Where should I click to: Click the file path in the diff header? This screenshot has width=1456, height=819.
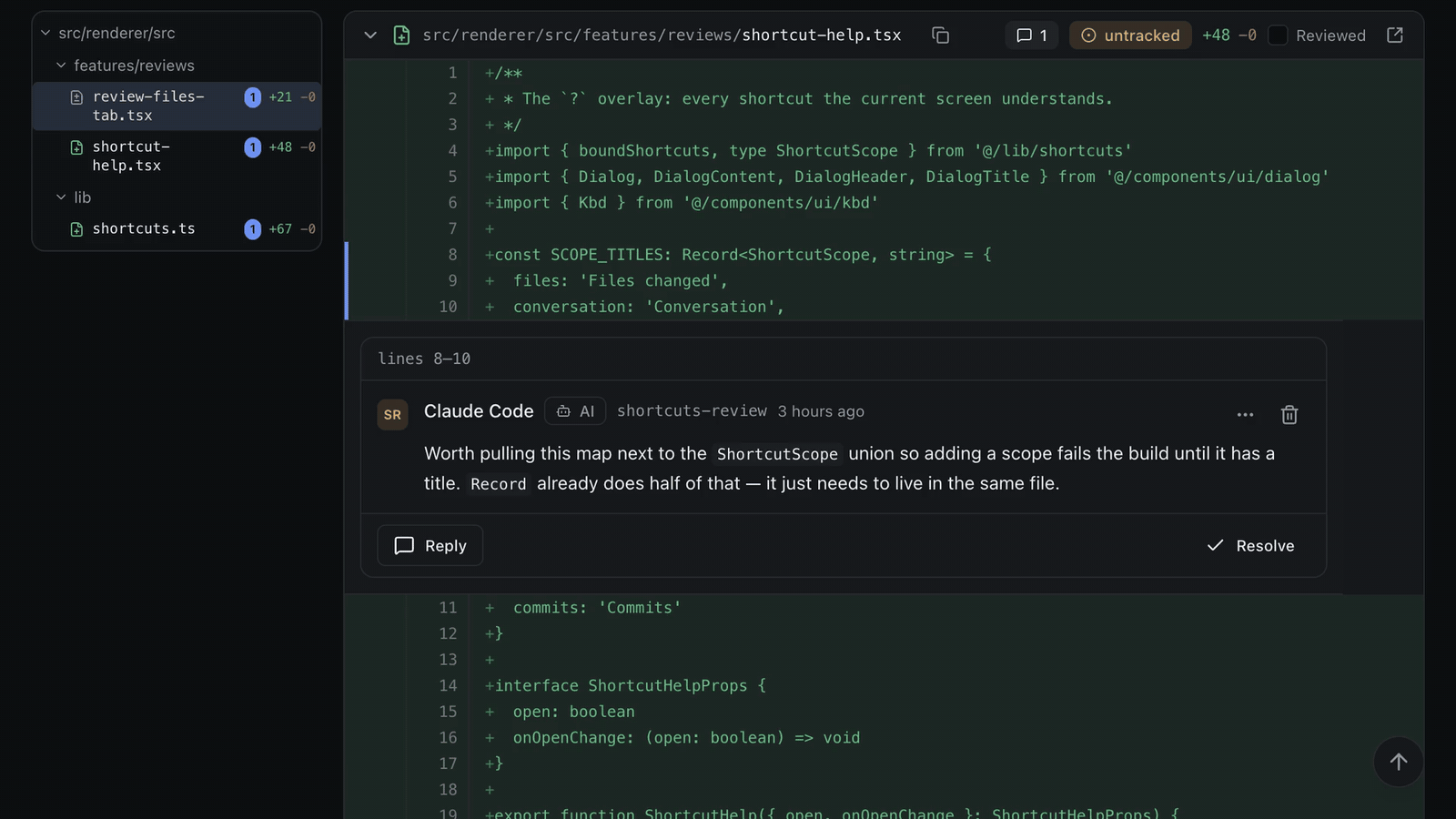click(662, 35)
